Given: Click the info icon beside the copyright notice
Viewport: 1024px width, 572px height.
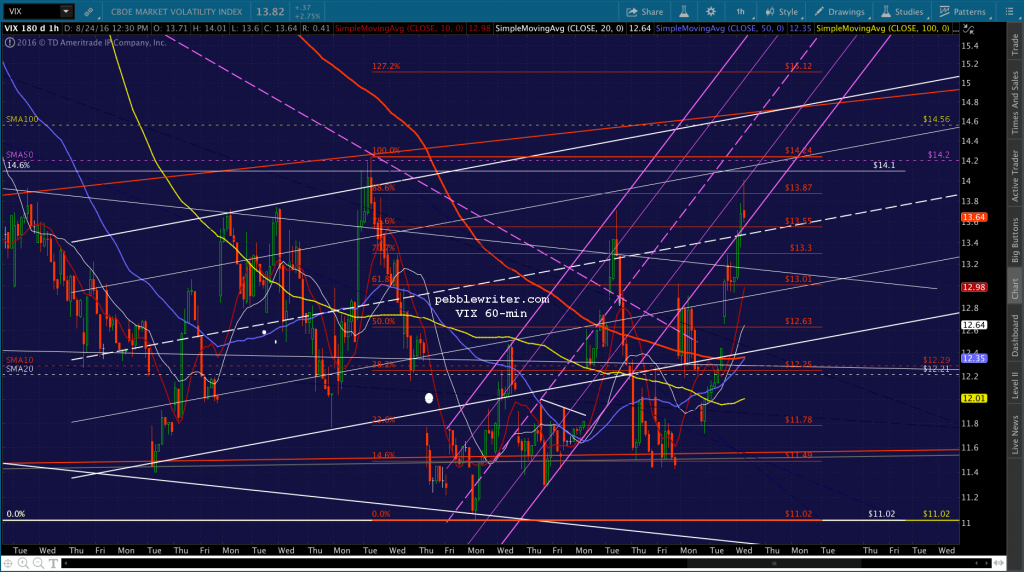Looking at the screenshot, I should coord(10,42).
